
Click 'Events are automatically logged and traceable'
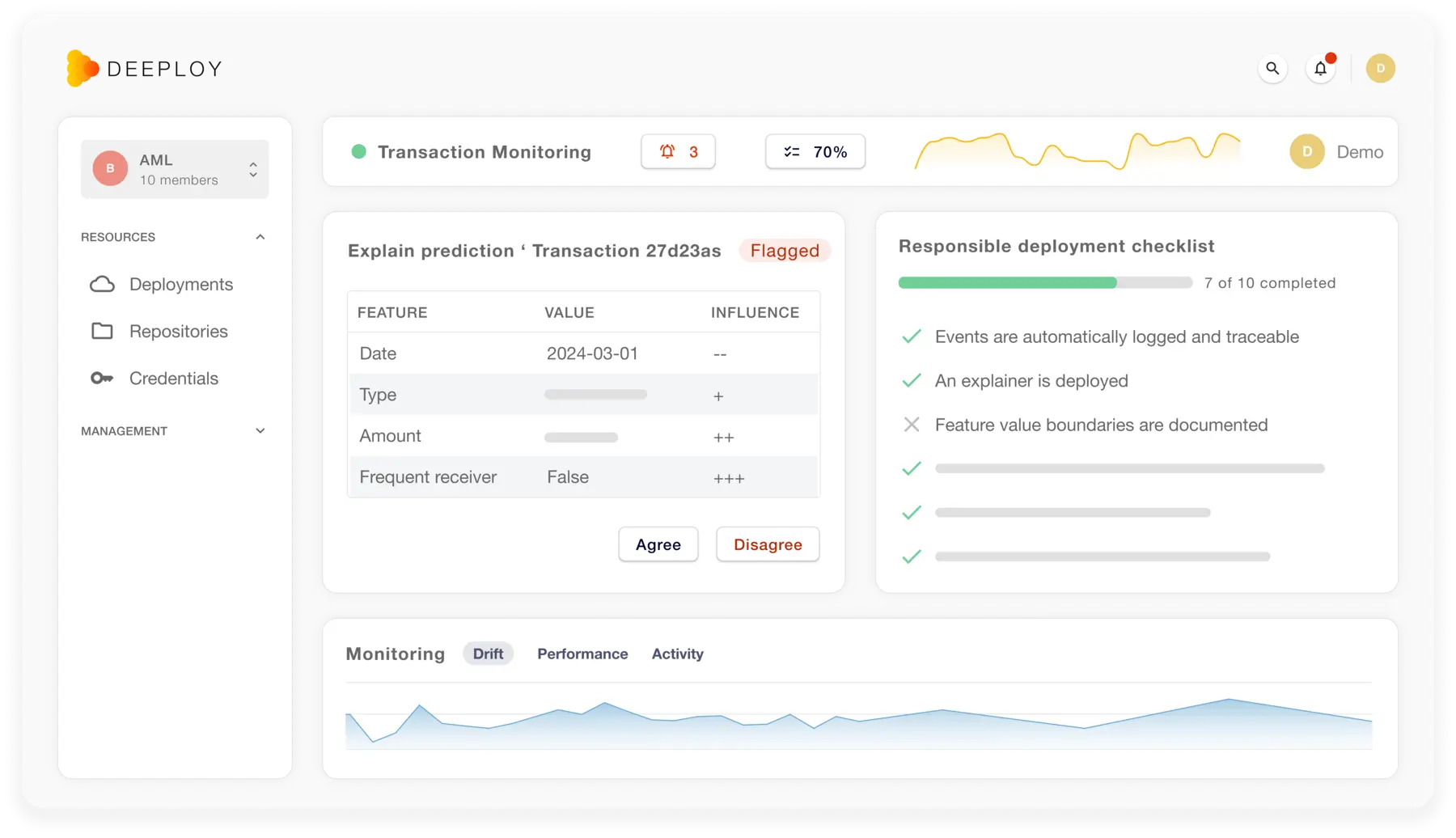click(x=1117, y=336)
